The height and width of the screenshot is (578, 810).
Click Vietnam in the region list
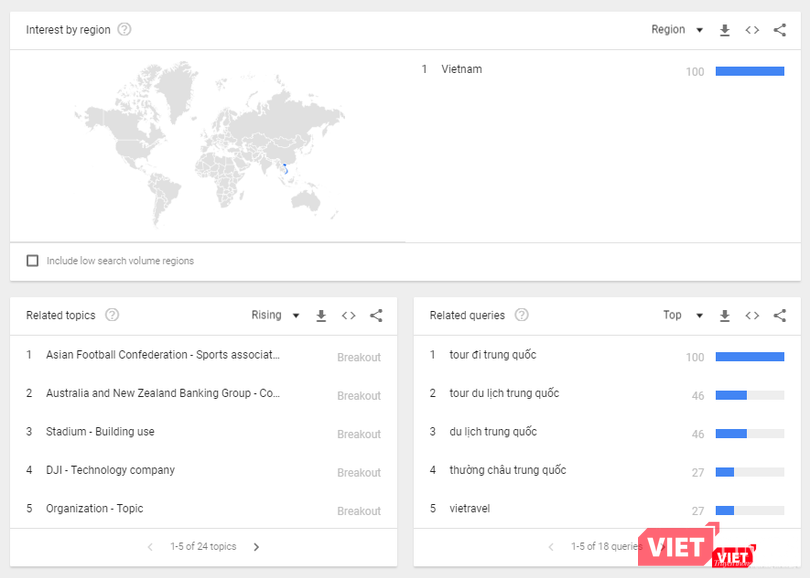click(x=461, y=69)
